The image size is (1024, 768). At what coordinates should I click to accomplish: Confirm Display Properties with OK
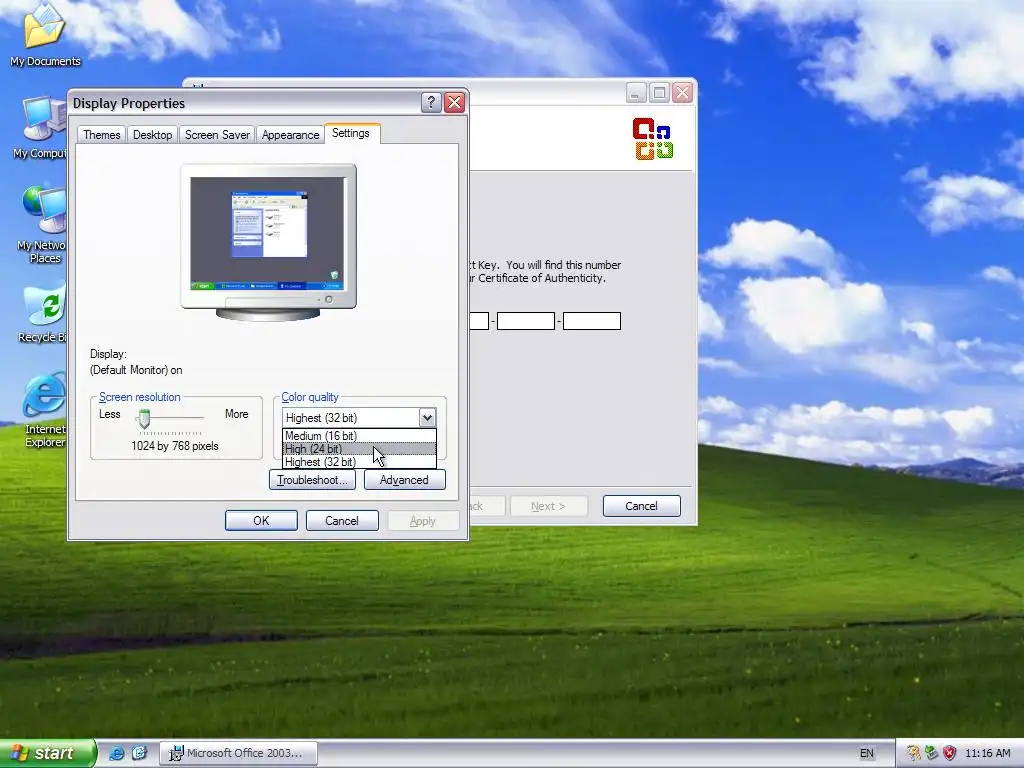(x=261, y=520)
